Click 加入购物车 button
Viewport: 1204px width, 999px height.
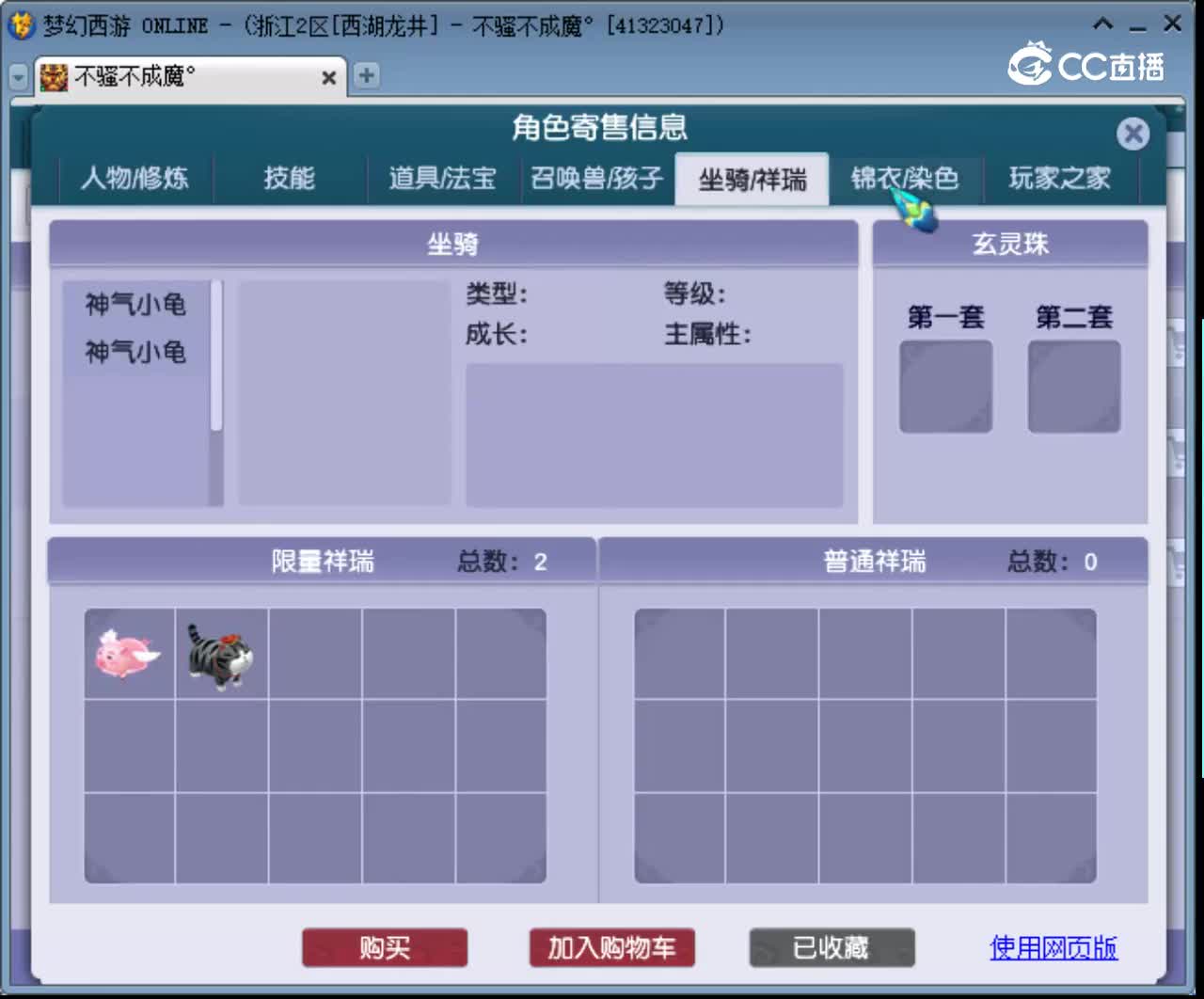click(x=611, y=947)
